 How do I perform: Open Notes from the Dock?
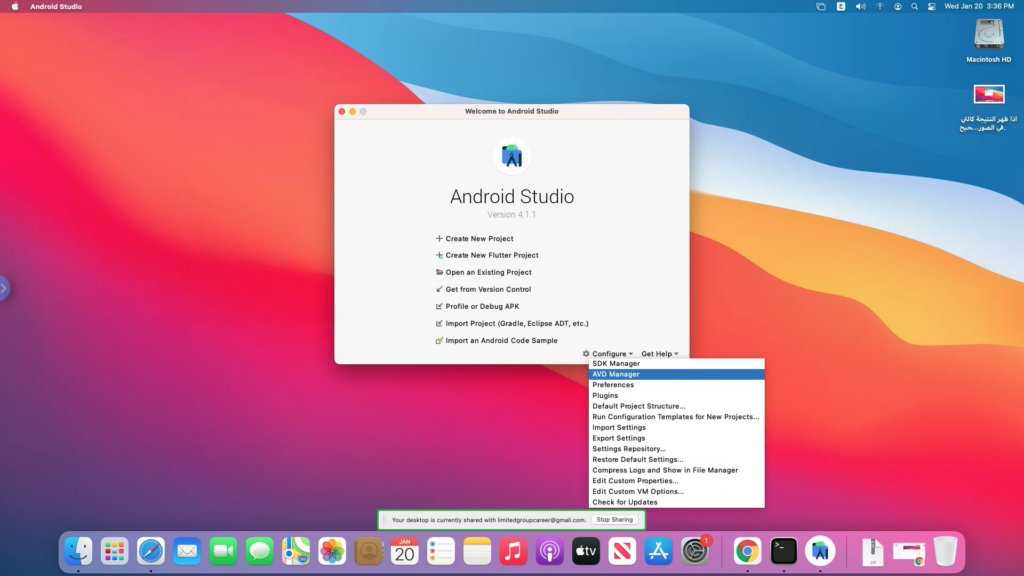click(x=477, y=551)
